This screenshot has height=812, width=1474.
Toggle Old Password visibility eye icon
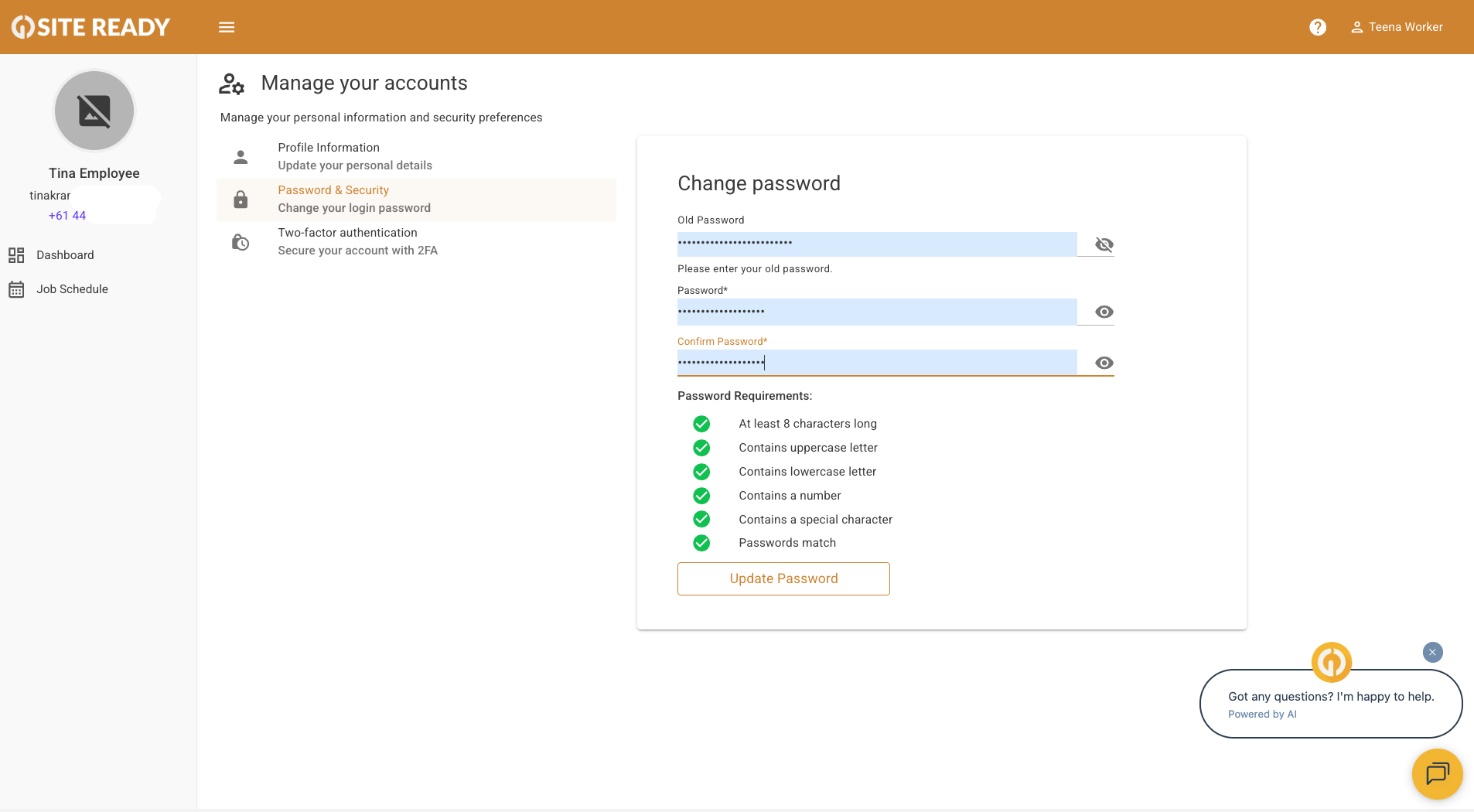[1104, 244]
